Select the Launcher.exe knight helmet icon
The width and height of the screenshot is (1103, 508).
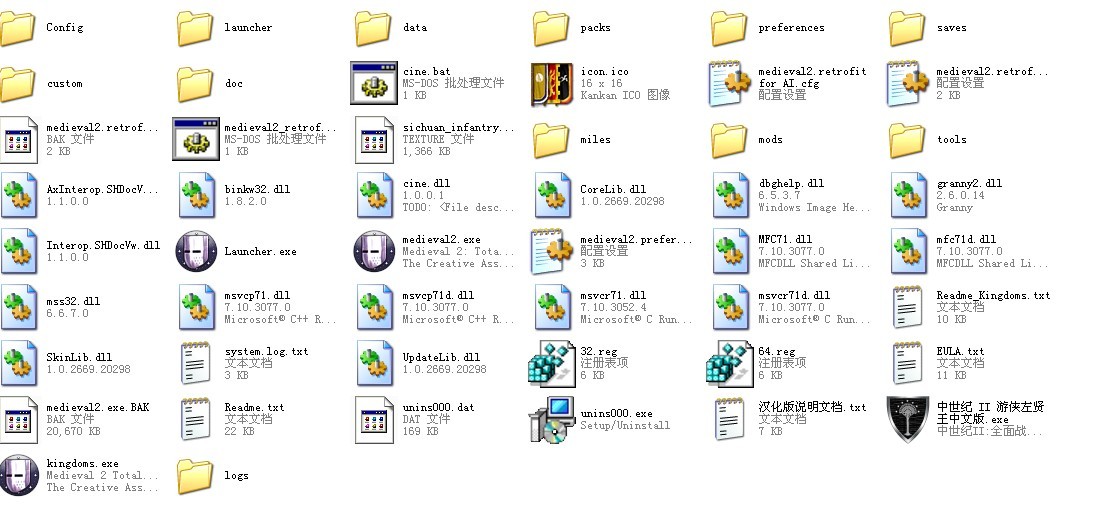(196, 251)
